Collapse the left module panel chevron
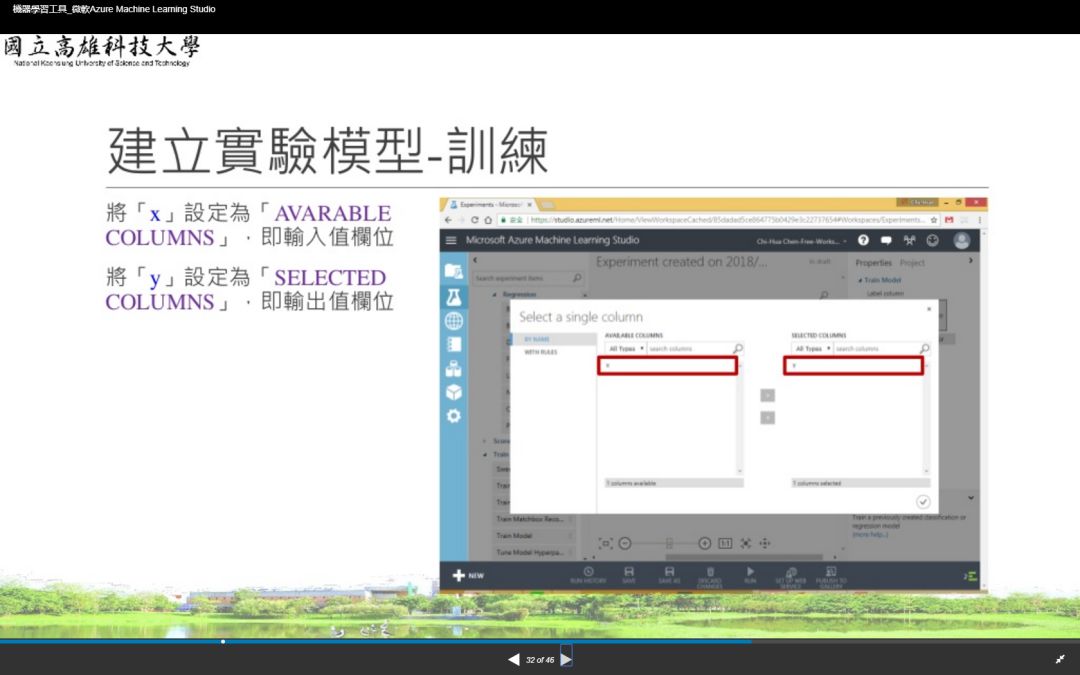The height and width of the screenshot is (675, 1080). [475, 260]
